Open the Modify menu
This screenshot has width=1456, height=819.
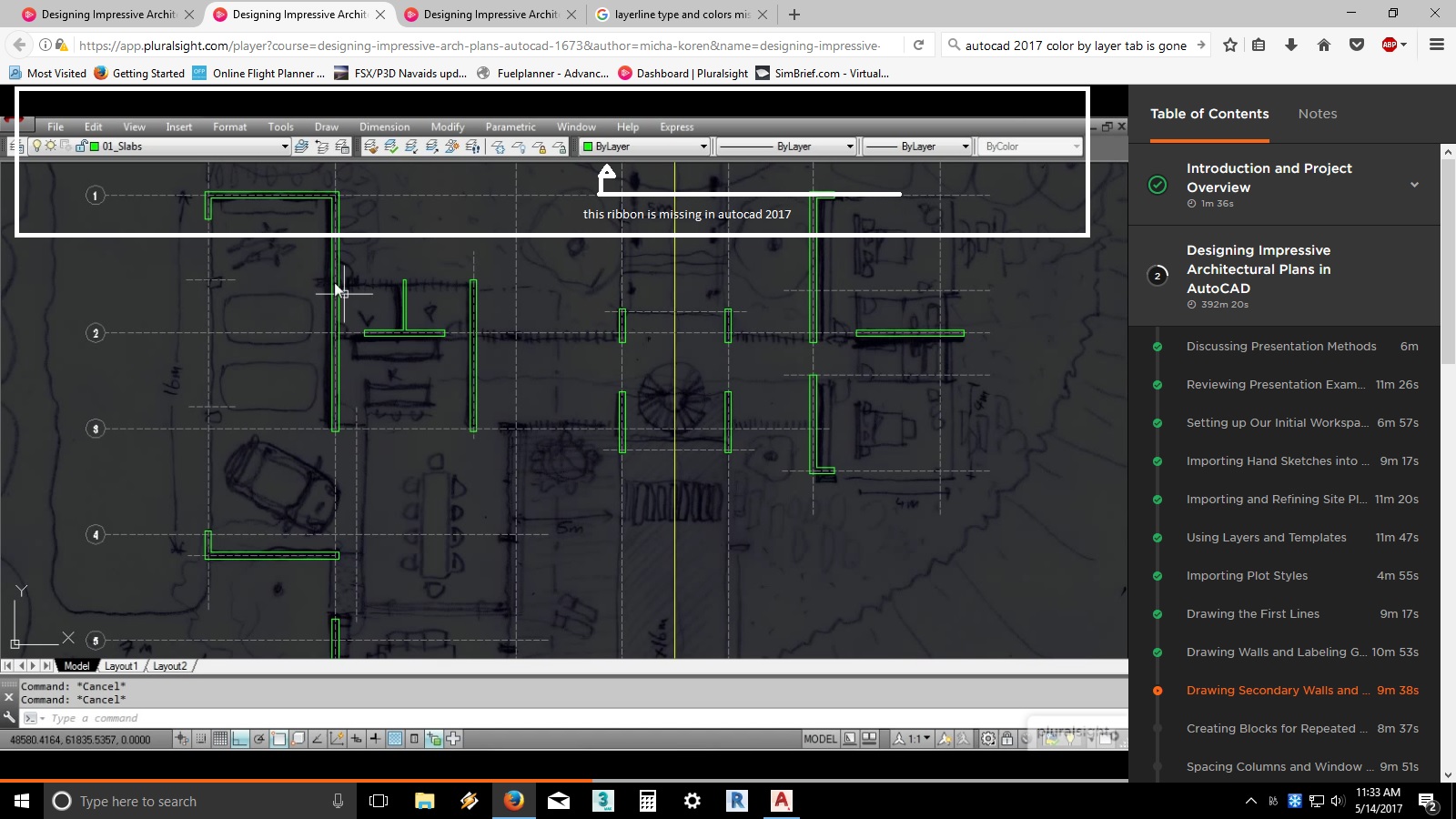(x=447, y=126)
